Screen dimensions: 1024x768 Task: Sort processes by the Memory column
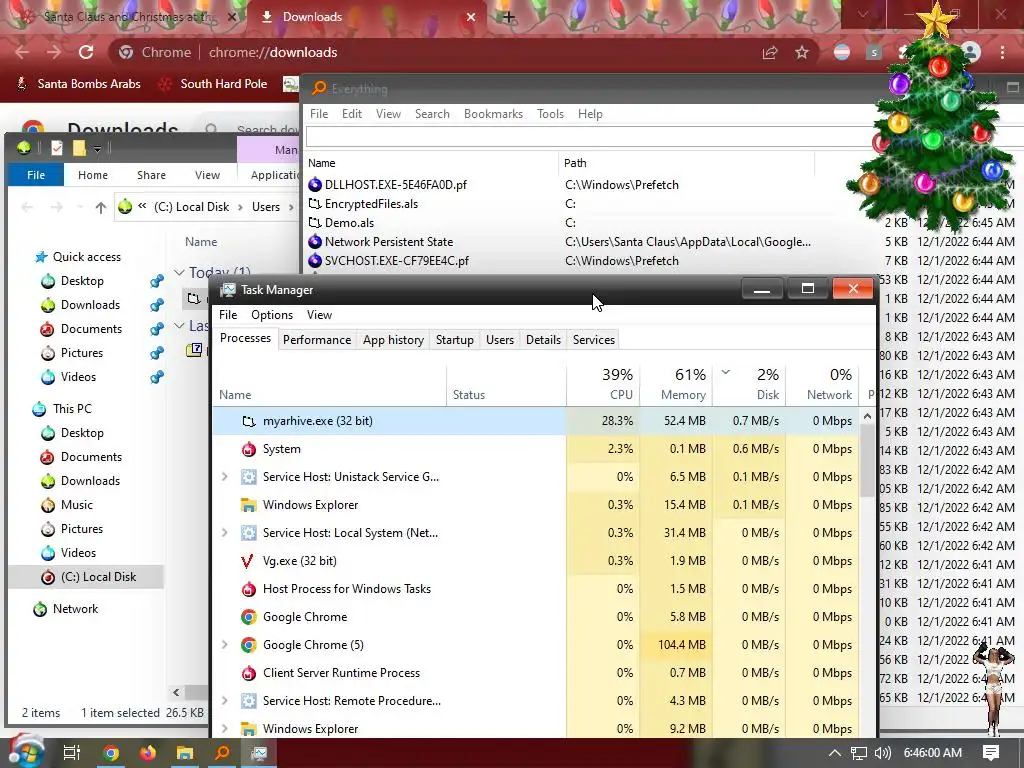(x=676, y=385)
